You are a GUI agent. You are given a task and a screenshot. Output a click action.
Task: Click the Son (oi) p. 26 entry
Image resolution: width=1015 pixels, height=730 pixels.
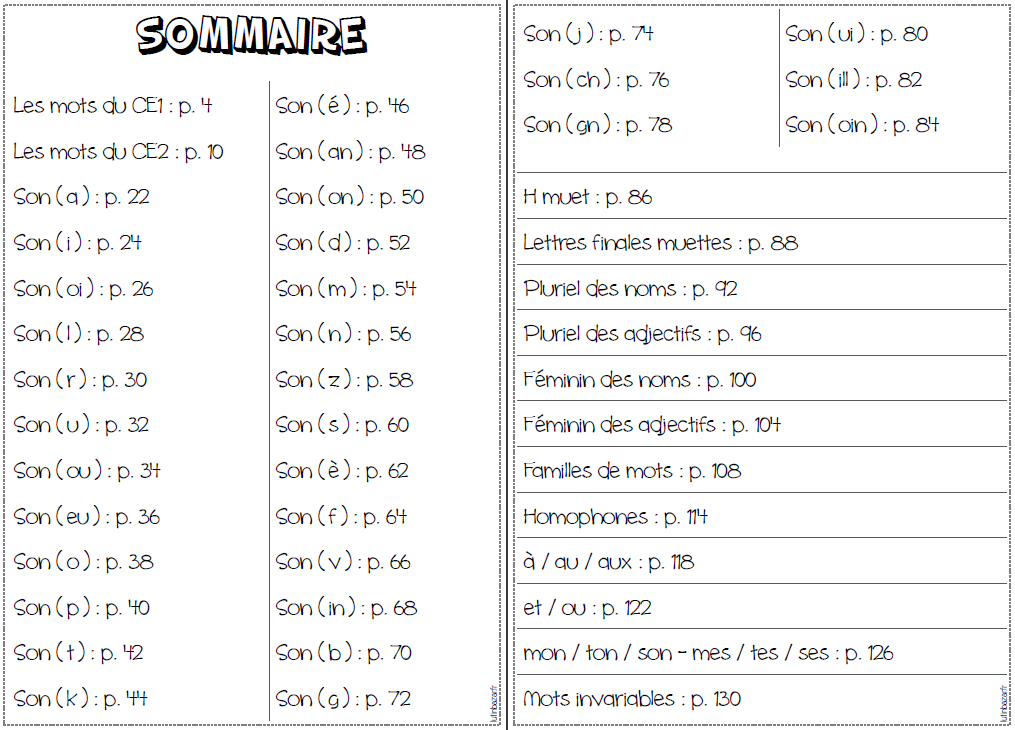tap(84, 289)
